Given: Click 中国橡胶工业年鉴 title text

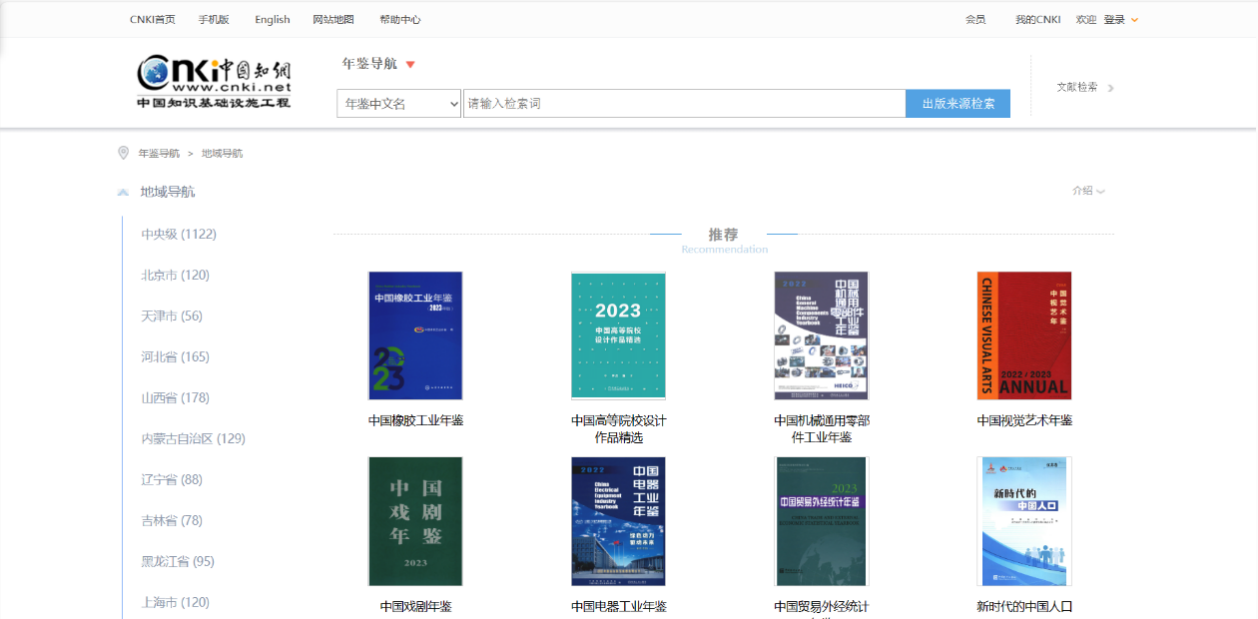Looking at the screenshot, I should pos(416,421).
